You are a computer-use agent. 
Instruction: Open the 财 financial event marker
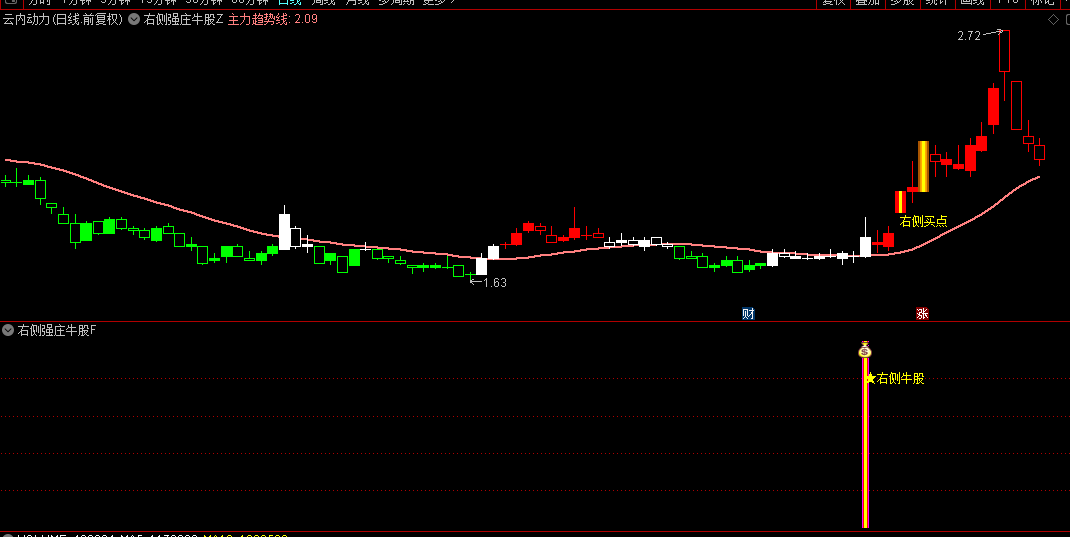(748, 314)
